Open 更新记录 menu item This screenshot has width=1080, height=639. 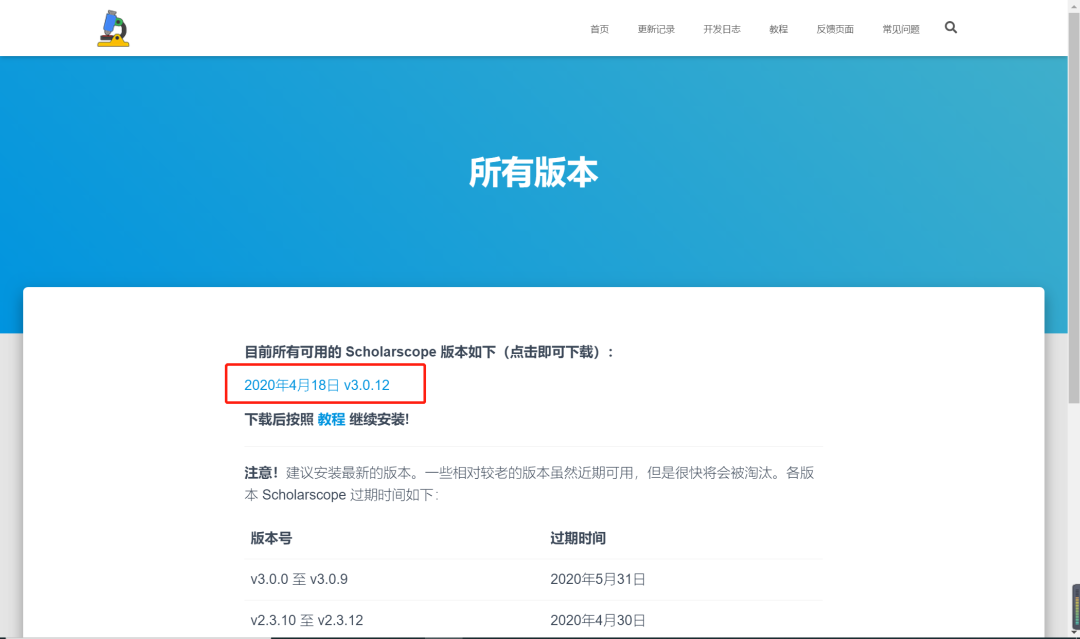click(656, 29)
